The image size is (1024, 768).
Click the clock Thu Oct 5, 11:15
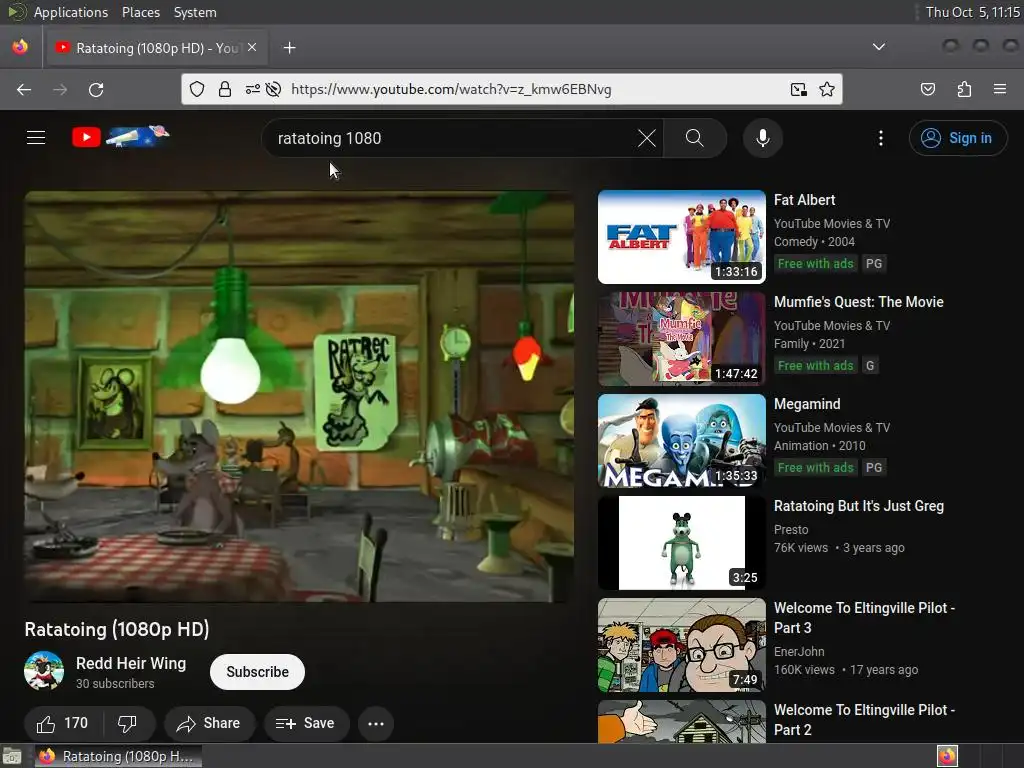972,12
